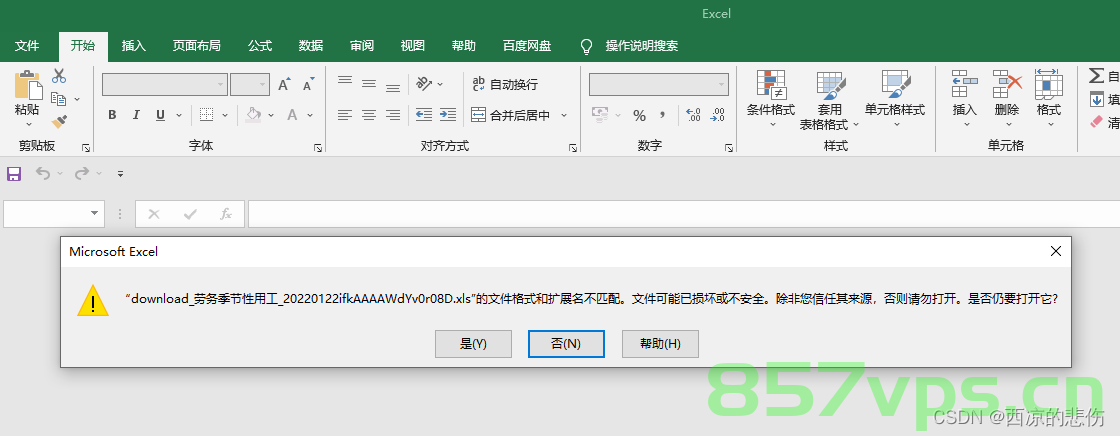Switch to the 插入 ribbon tab

134,46
